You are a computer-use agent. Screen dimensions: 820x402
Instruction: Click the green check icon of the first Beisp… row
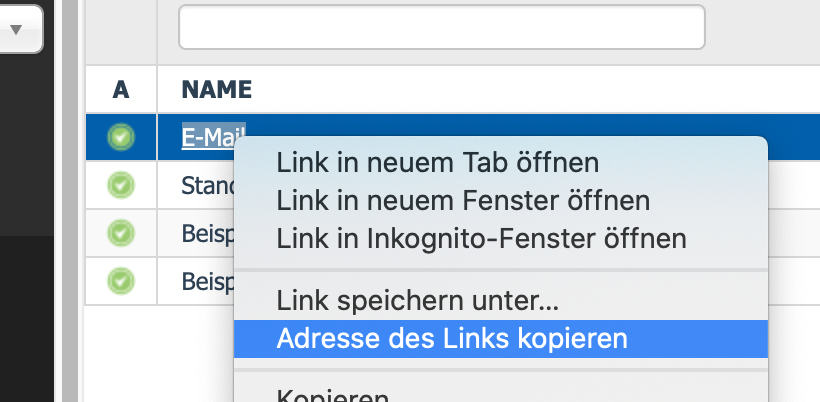(121, 233)
